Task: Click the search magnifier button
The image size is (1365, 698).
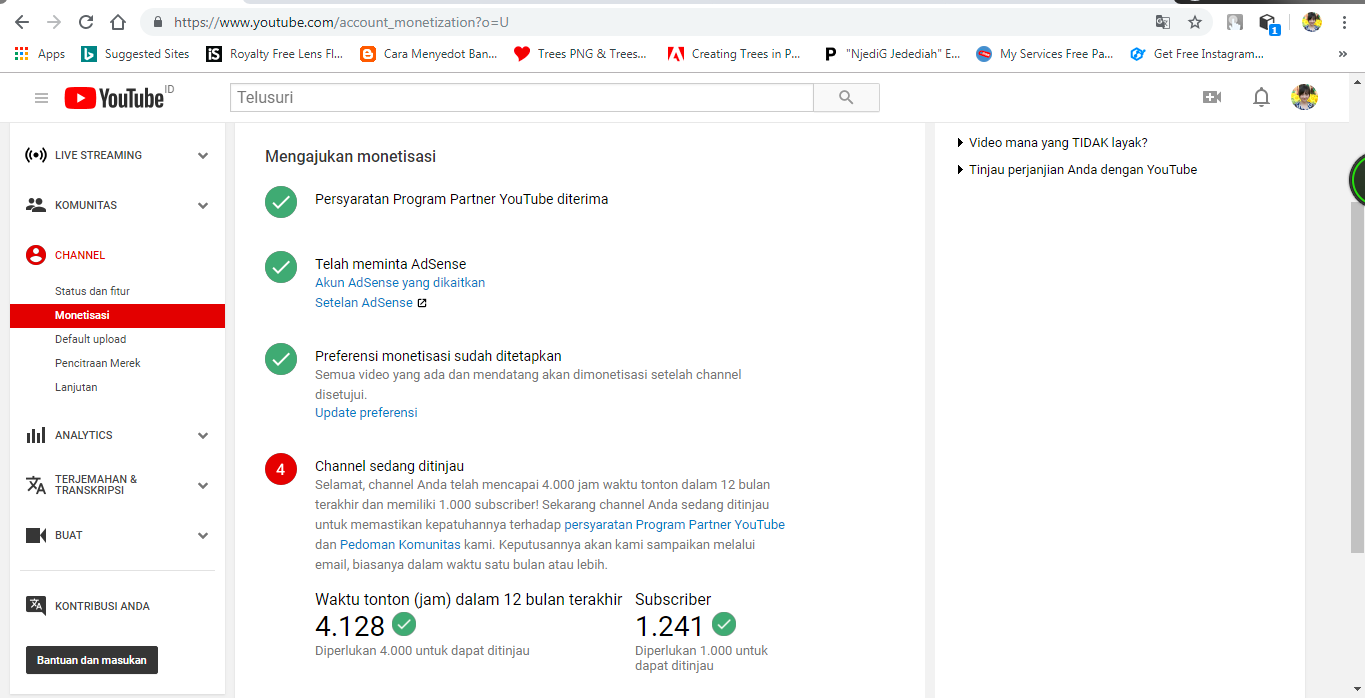Action: click(x=846, y=97)
